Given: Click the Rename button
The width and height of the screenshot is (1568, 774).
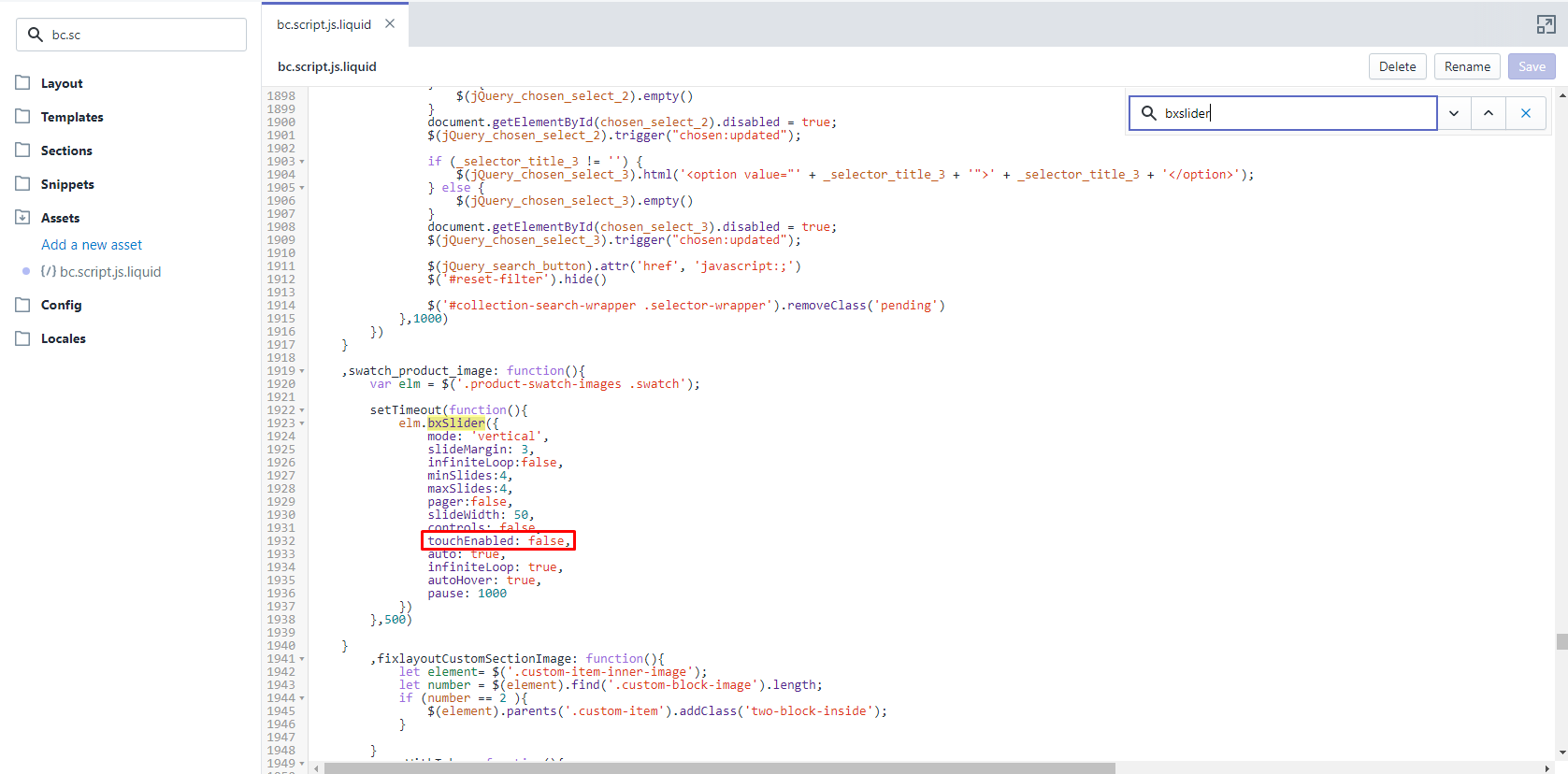Looking at the screenshot, I should click(1467, 66).
